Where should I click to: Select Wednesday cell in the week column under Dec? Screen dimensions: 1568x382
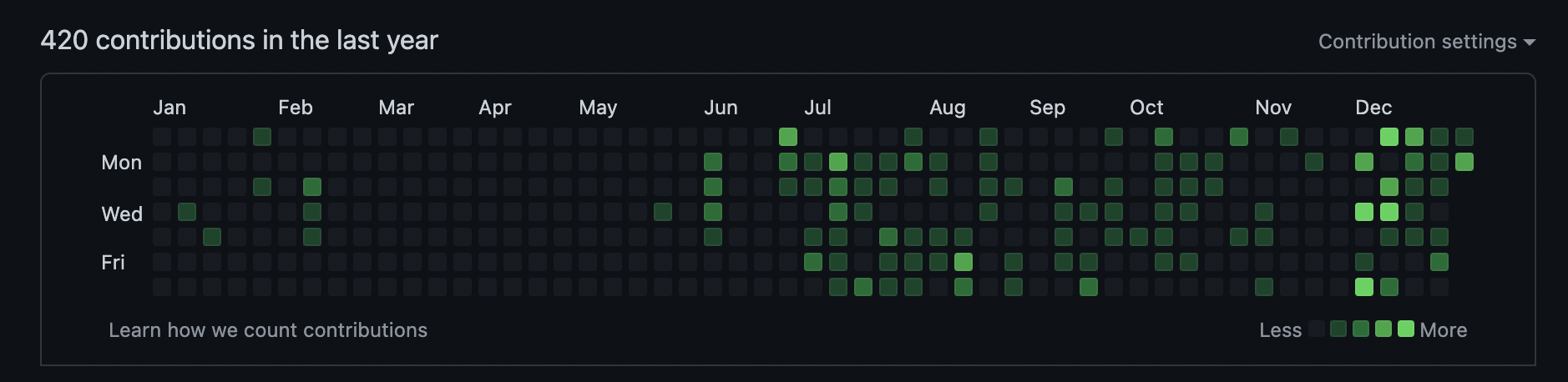coord(1364,212)
